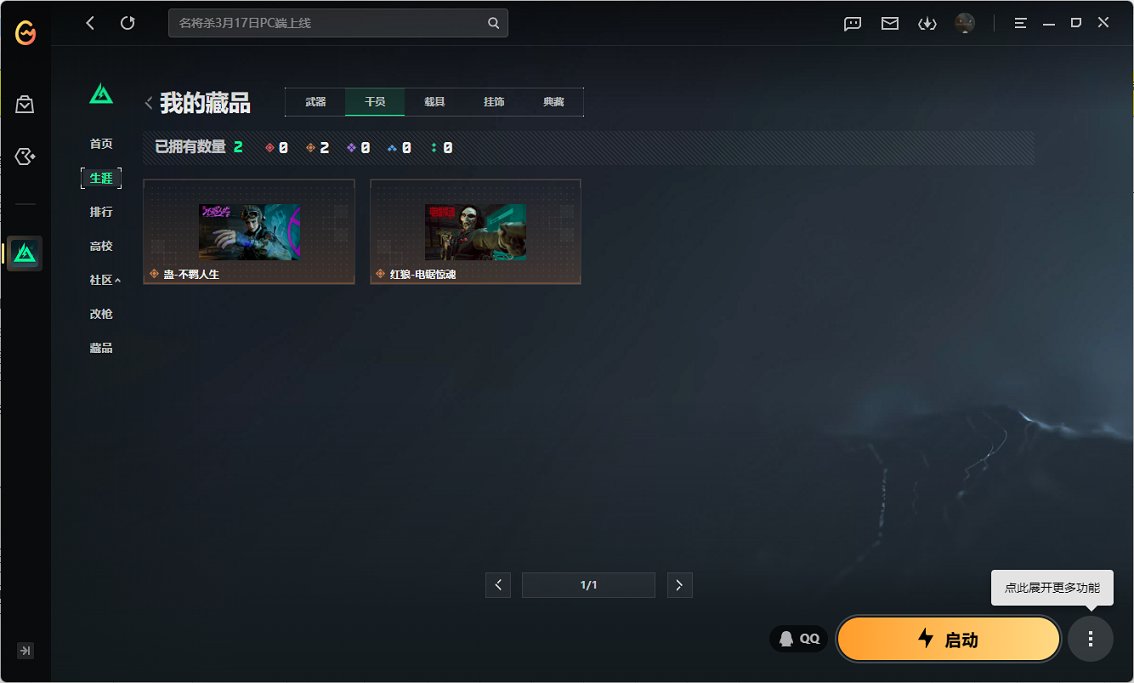Open the mail inbox icon
Viewport: 1134px width, 683px height.
[889, 23]
